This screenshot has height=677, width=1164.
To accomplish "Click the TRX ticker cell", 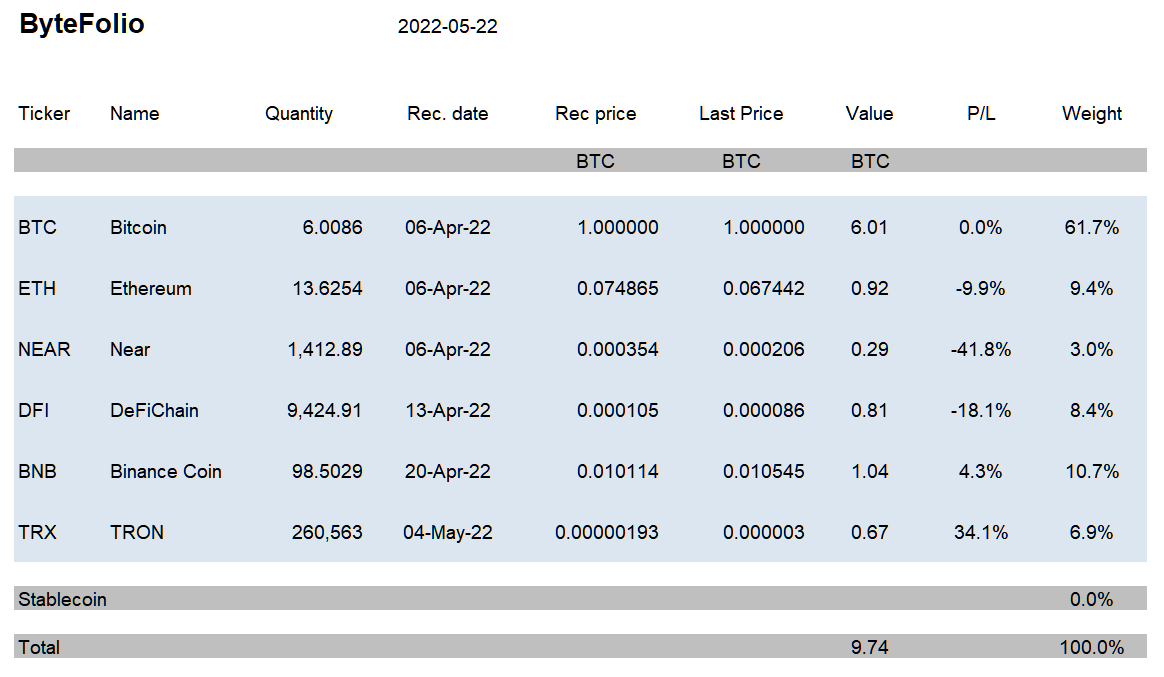I will click(37, 532).
